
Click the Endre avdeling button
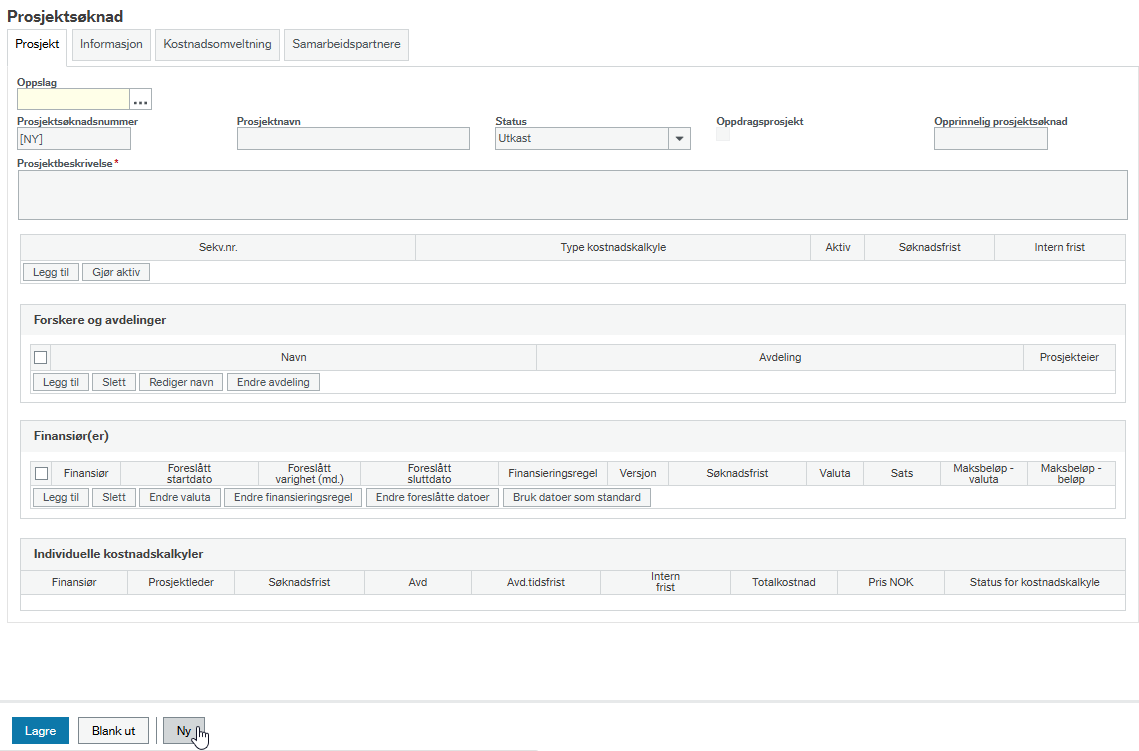pyautogui.click(x=273, y=382)
